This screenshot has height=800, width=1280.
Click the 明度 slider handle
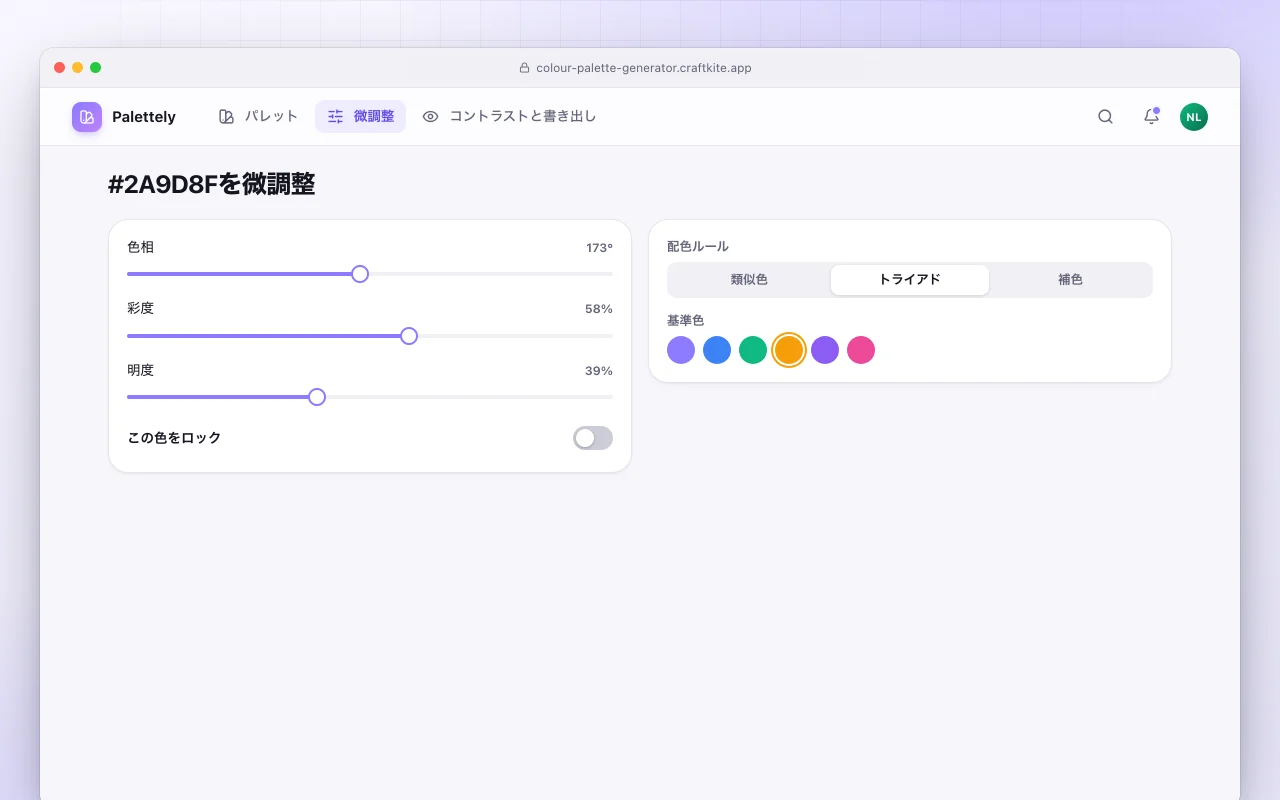point(317,397)
